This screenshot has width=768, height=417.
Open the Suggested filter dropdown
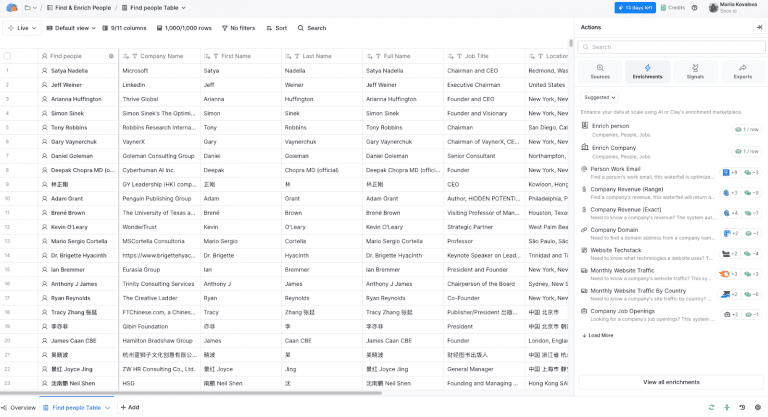pyautogui.click(x=598, y=98)
